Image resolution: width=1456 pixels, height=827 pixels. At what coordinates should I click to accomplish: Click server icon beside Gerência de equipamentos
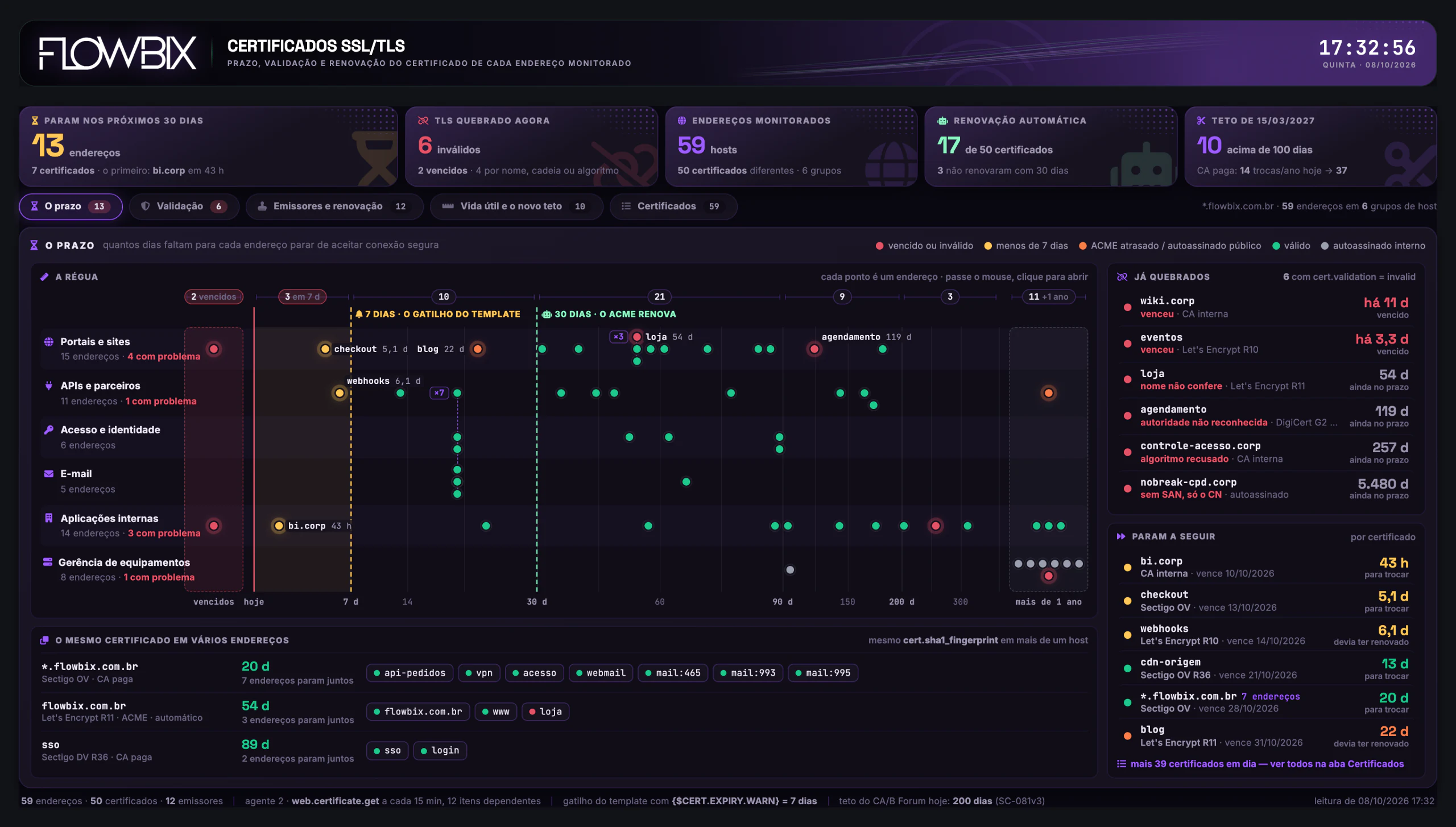(48, 563)
